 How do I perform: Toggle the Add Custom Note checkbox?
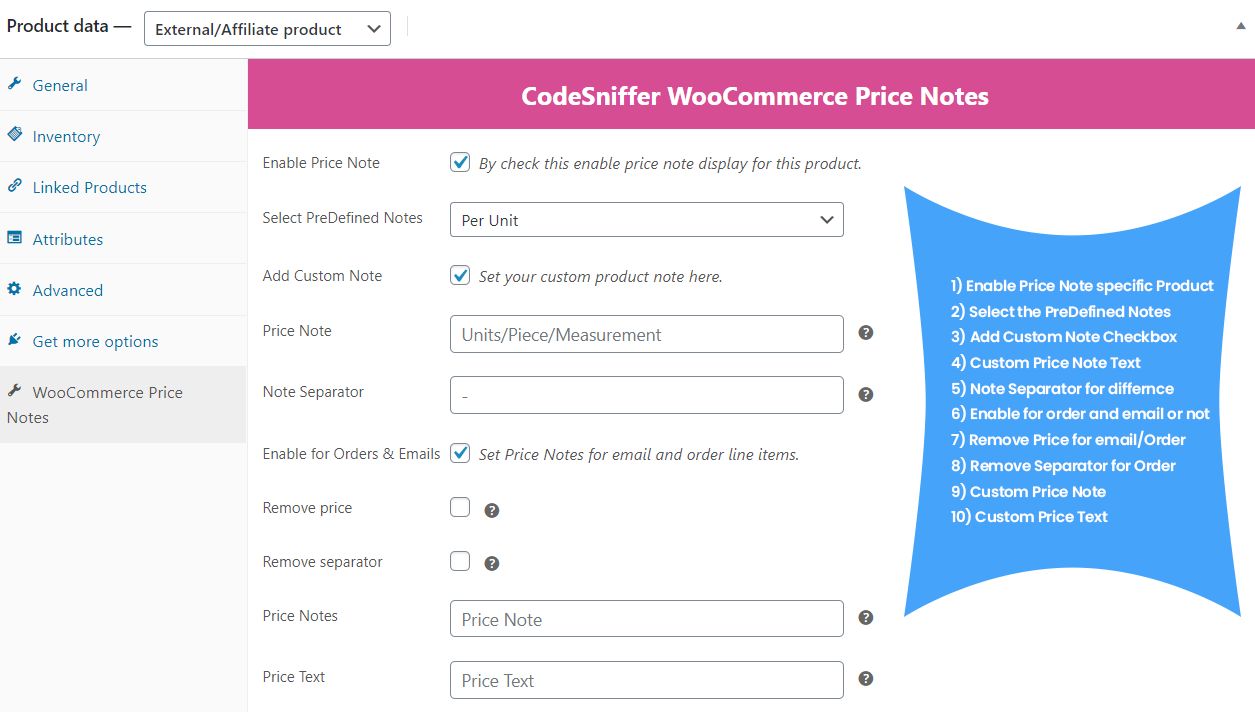coord(460,275)
